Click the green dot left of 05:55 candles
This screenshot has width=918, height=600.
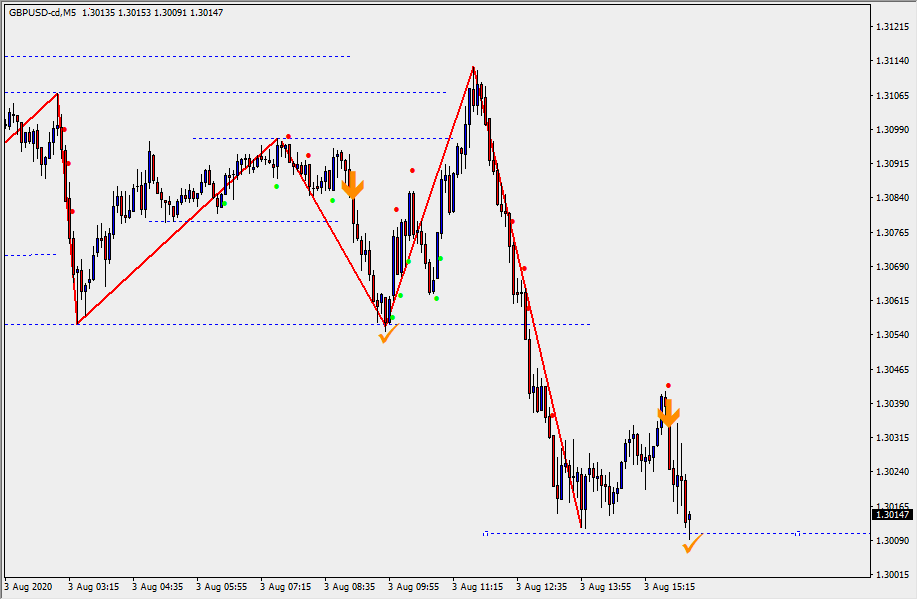(225, 204)
